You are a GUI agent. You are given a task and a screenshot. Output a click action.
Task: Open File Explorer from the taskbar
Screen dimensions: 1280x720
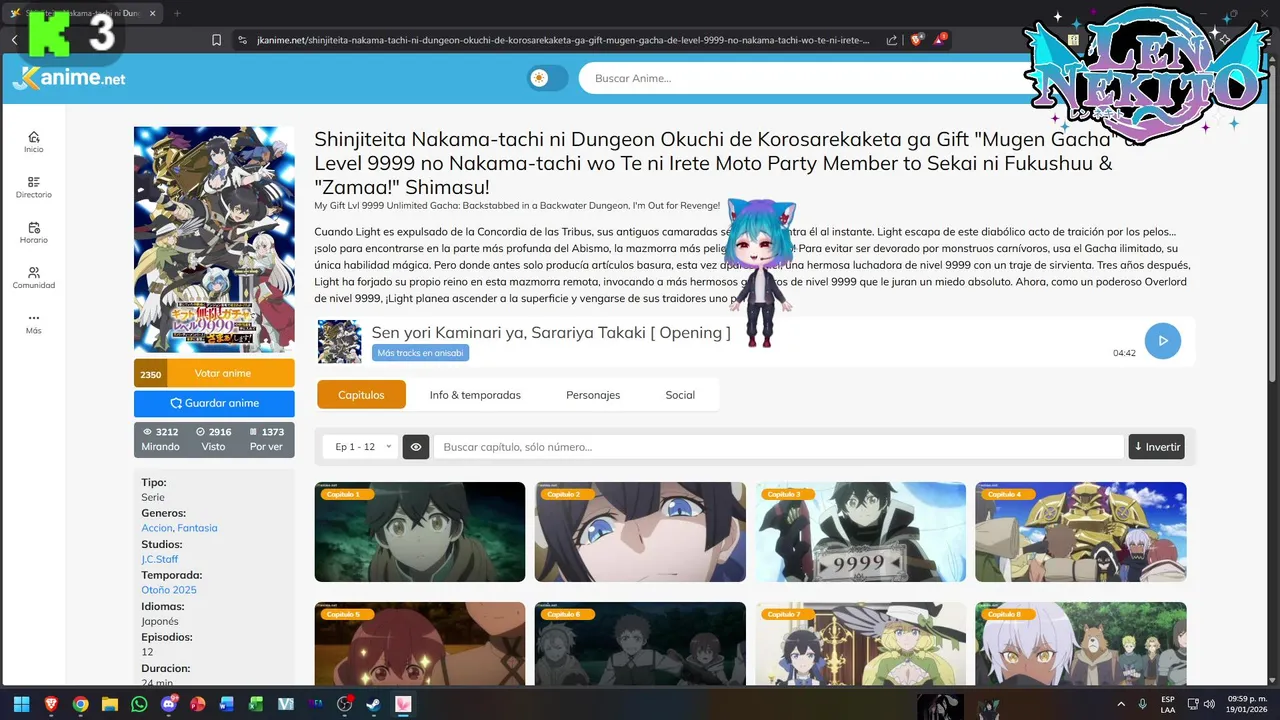110,704
